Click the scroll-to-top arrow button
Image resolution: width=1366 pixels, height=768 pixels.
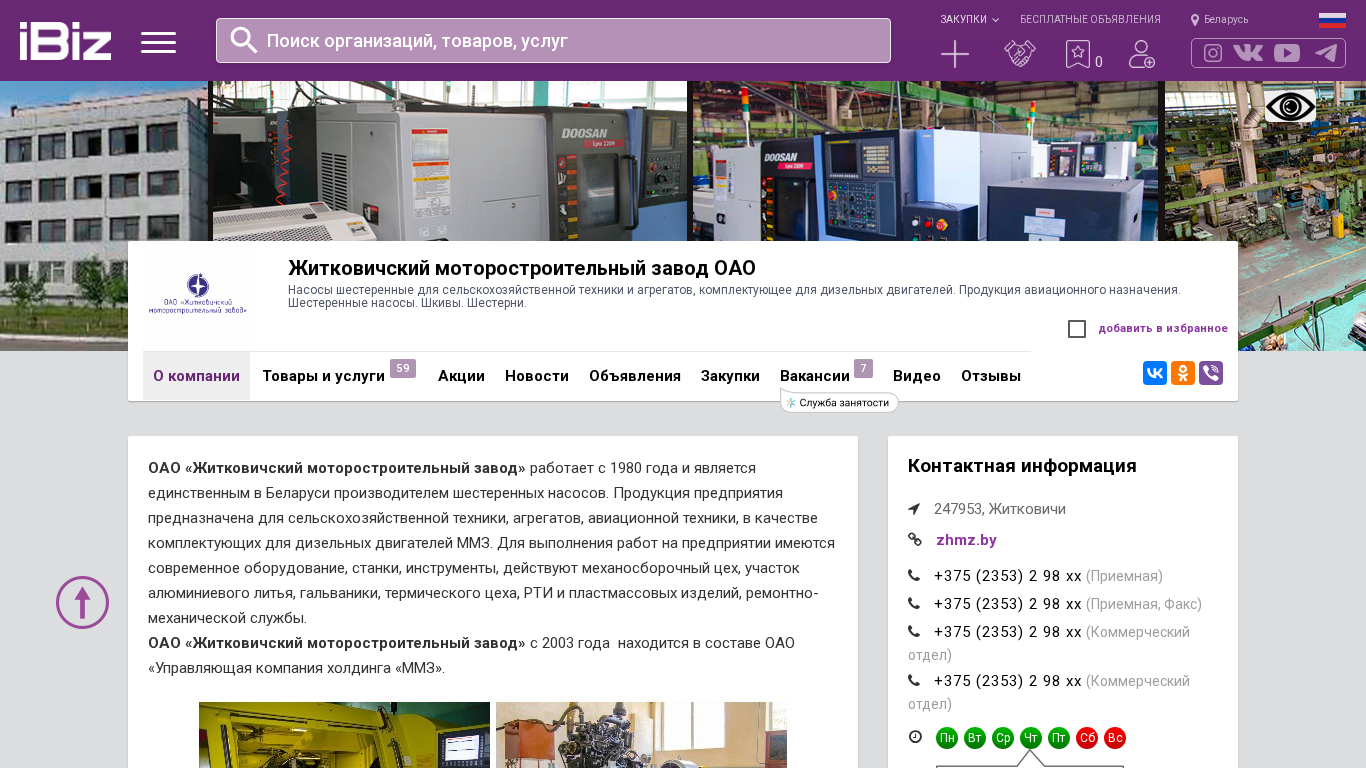[x=82, y=602]
